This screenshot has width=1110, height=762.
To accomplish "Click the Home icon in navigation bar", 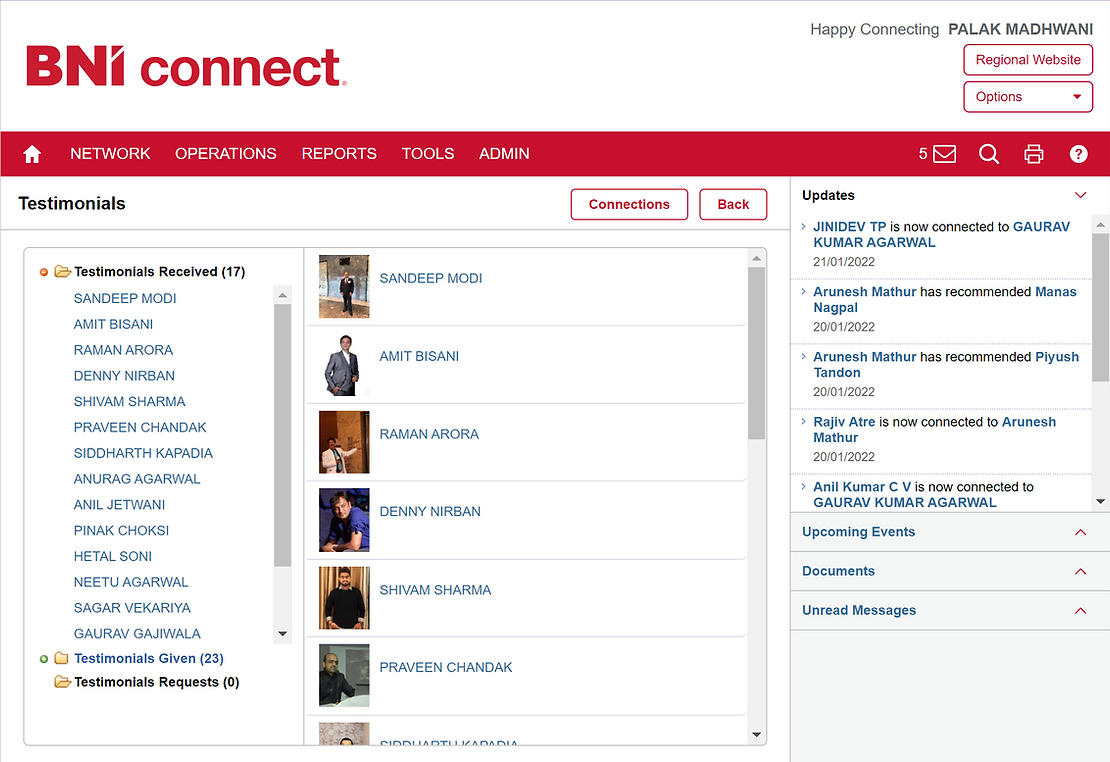I will pyautogui.click(x=32, y=154).
